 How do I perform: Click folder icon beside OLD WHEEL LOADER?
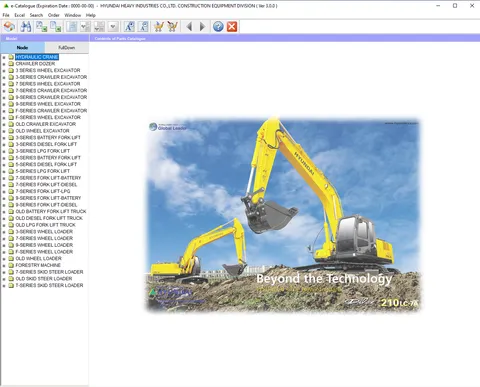tap(11, 258)
